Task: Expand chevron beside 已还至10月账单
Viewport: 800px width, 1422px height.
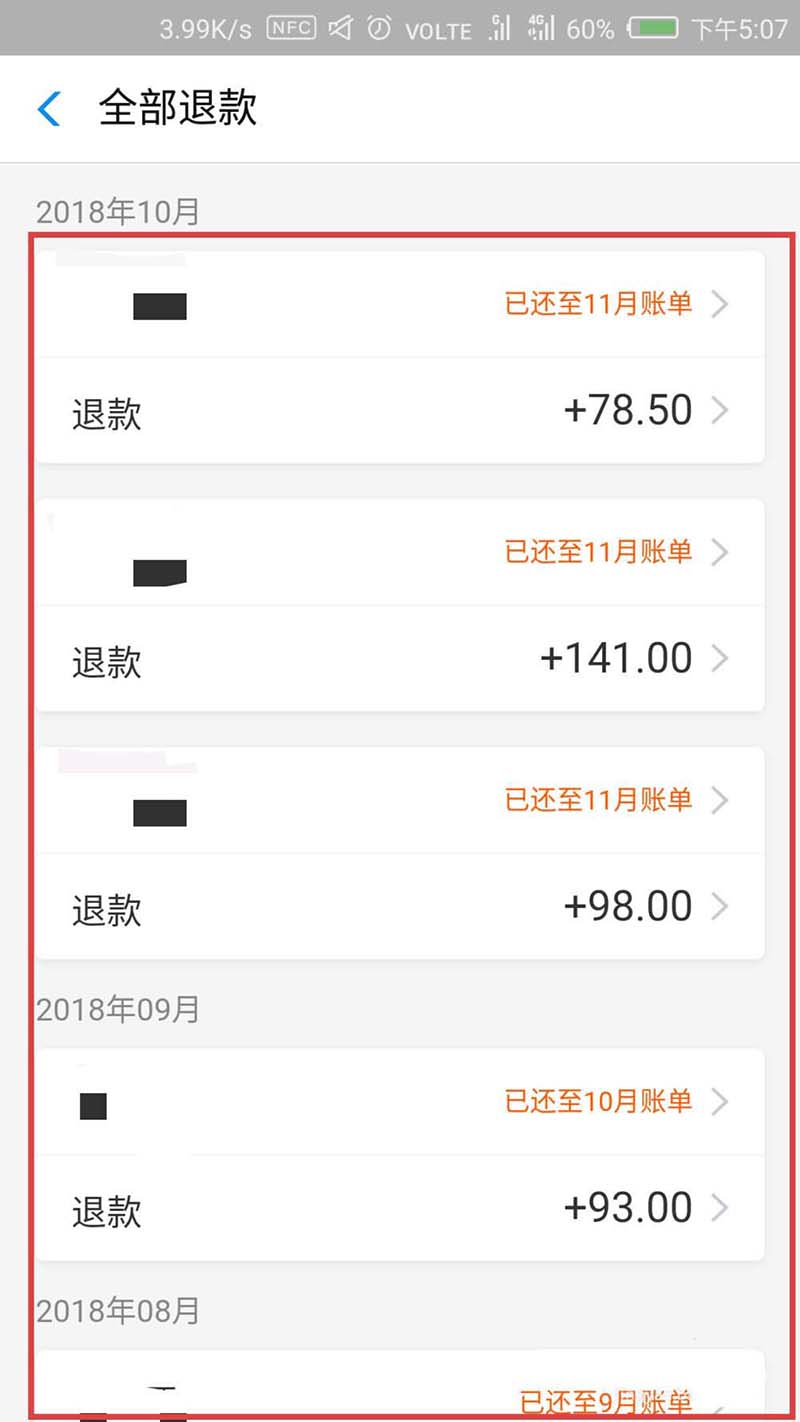Action: click(719, 1102)
